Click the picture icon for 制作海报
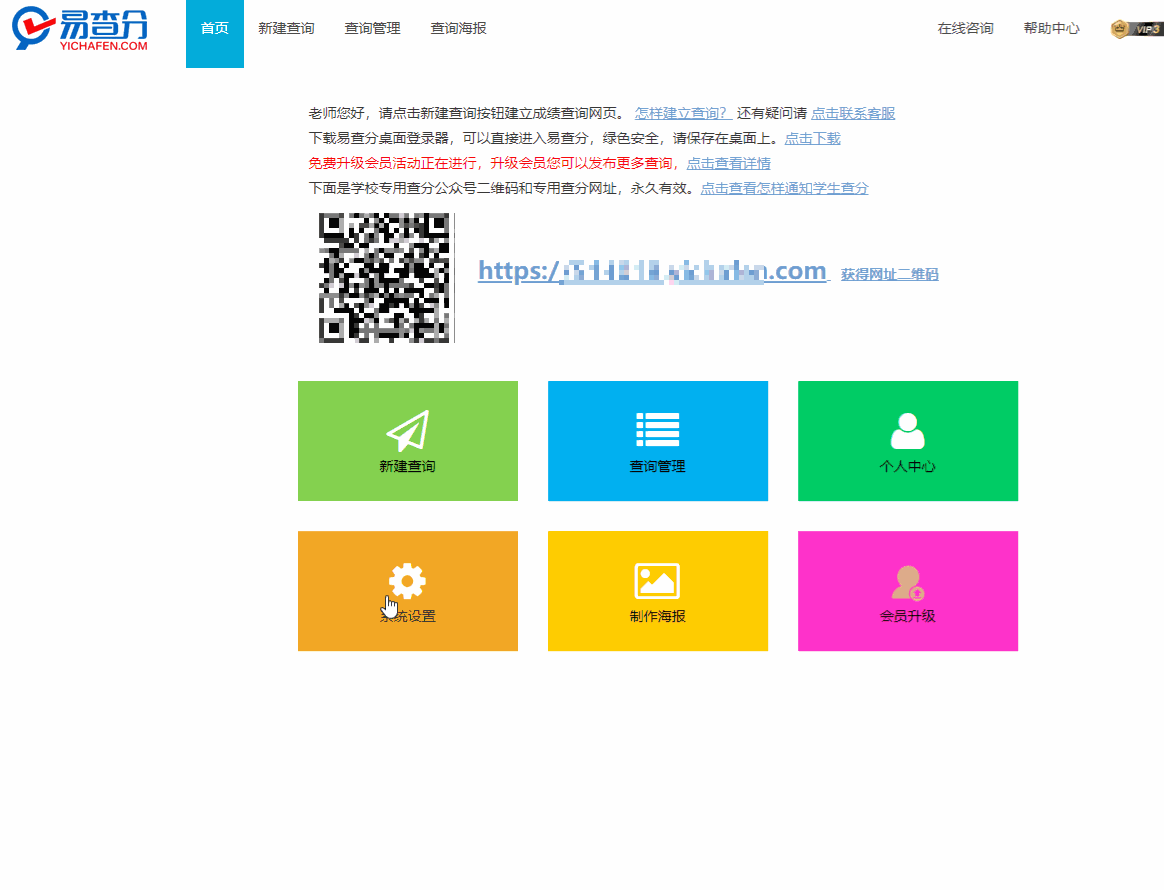Image resolution: width=1164 pixels, height=890 pixels. tap(658, 580)
